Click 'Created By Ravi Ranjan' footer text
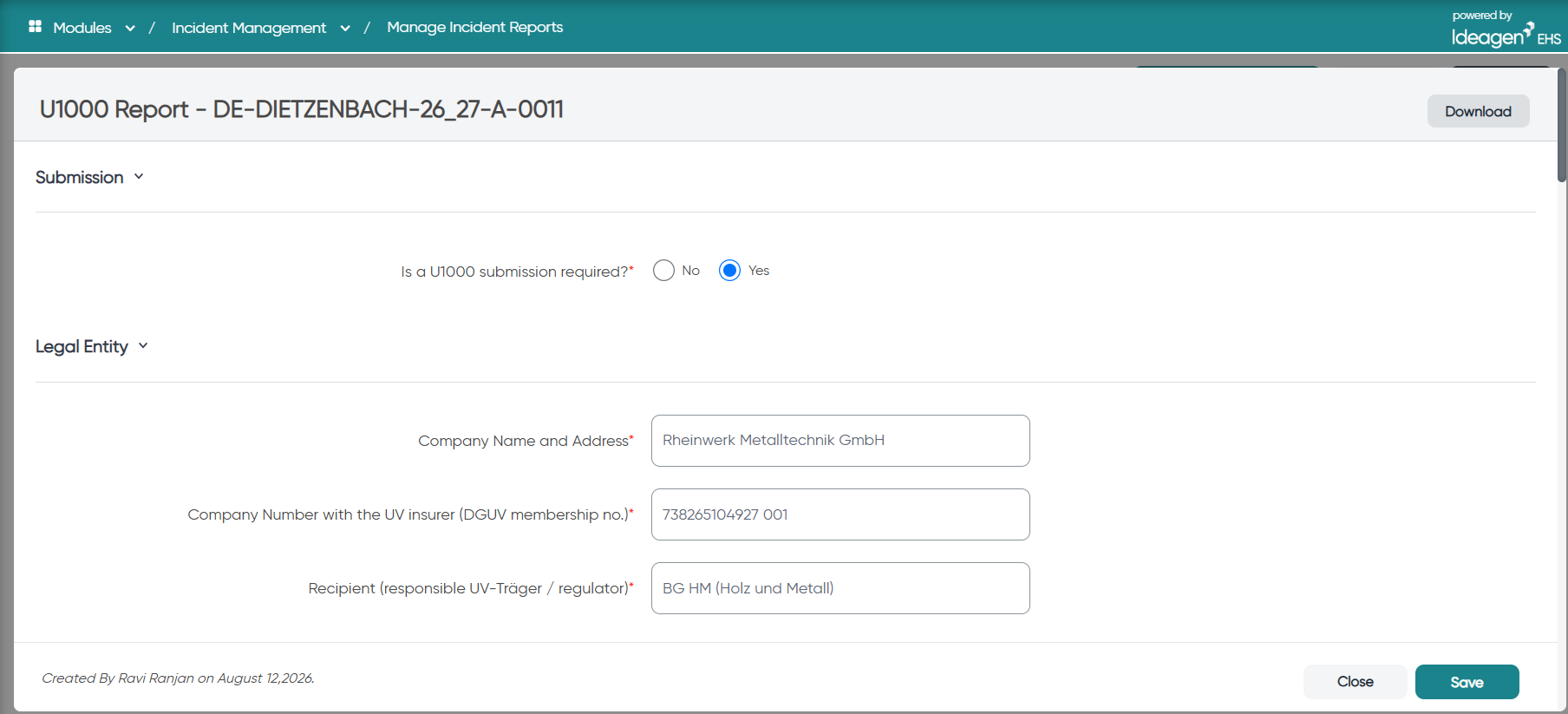Screen dimensions: 1568x714 coord(178,678)
